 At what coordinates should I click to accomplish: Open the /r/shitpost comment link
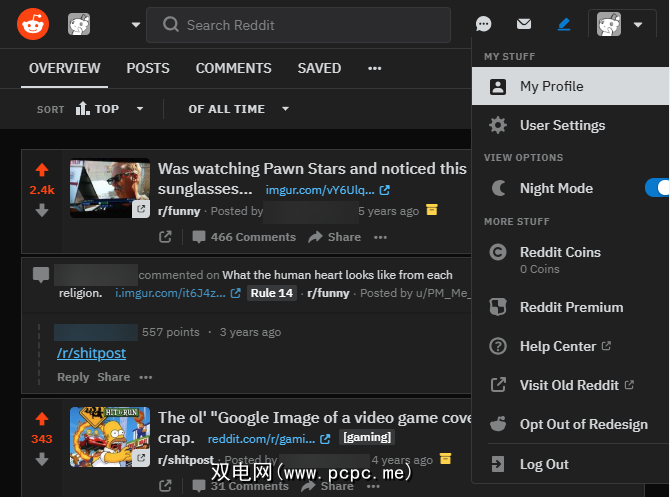tap(91, 353)
